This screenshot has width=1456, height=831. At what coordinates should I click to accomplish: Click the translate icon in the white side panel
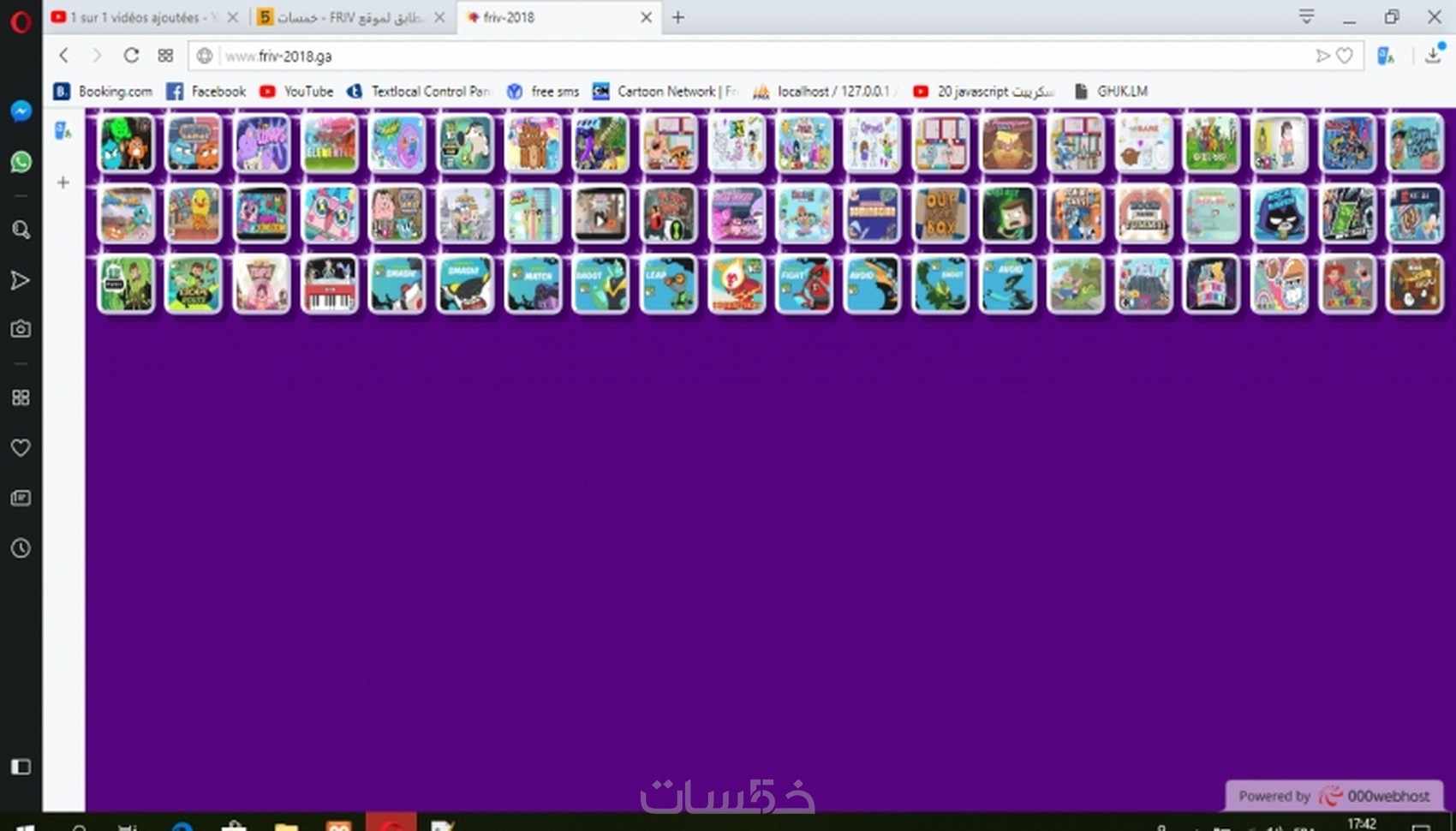63,131
